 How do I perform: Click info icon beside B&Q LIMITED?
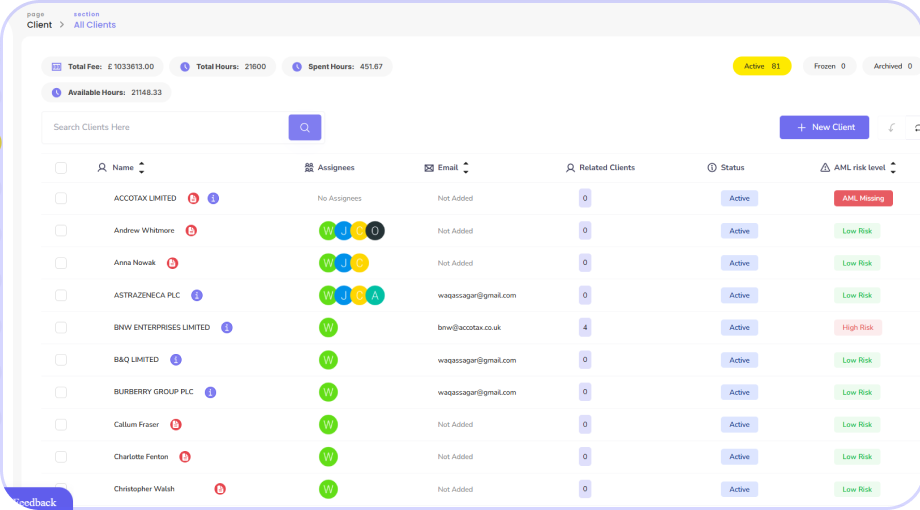click(176, 360)
